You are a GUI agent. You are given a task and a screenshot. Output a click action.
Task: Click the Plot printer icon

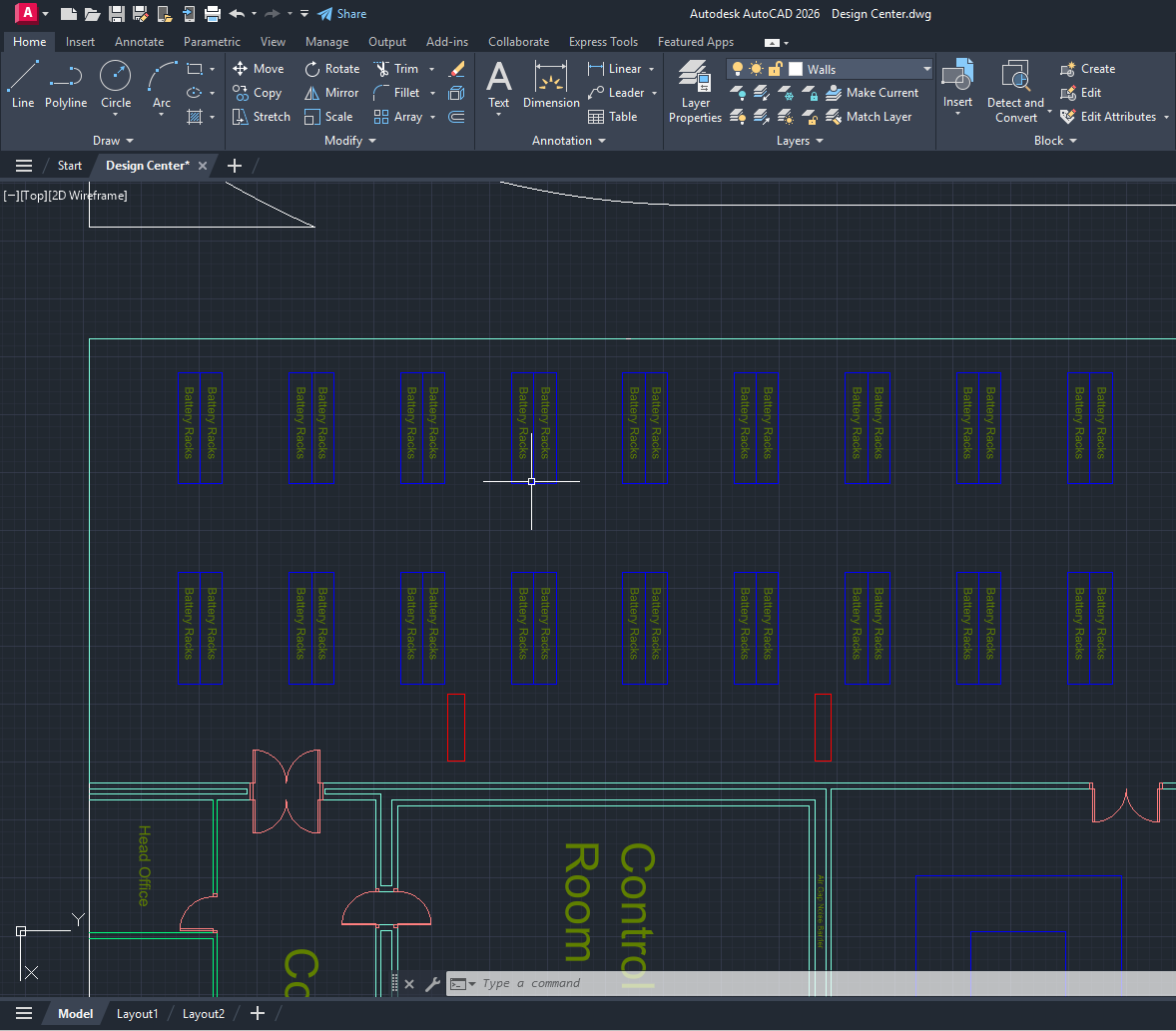pyautogui.click(x=213, y=14)
